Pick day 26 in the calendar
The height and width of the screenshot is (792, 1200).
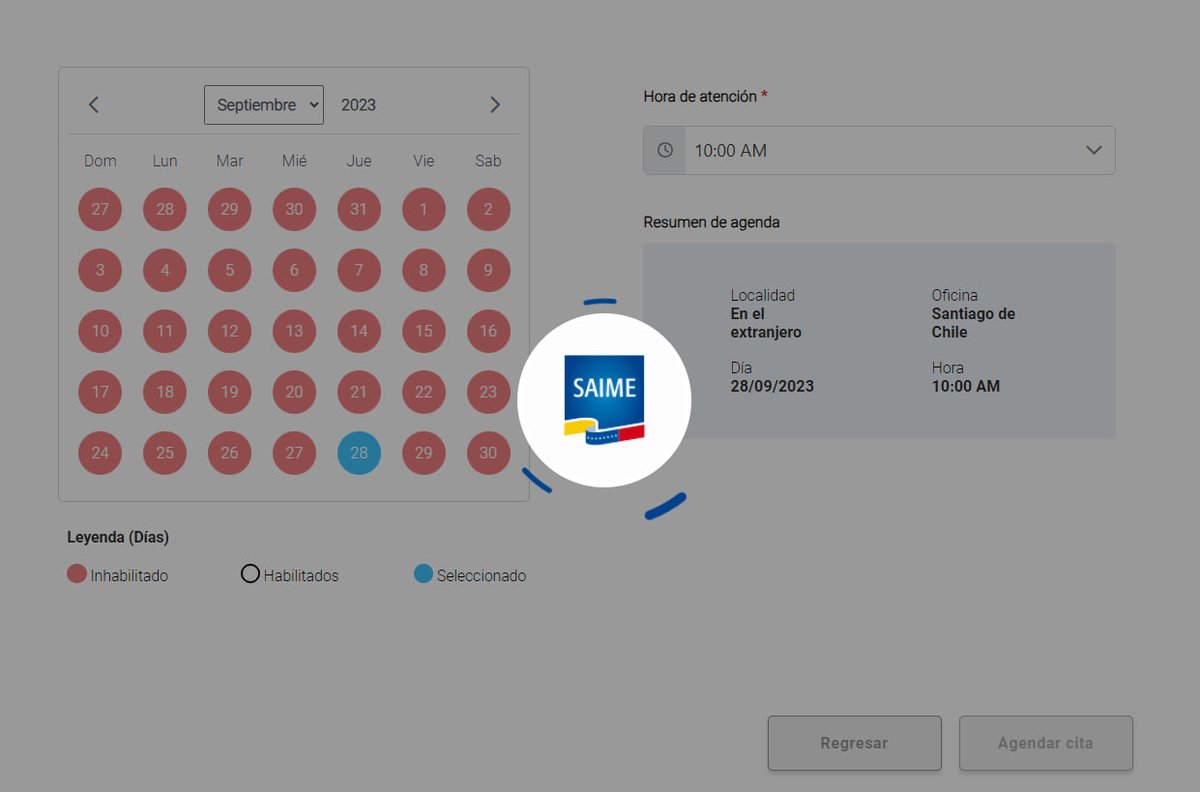(x=230, y=452)
